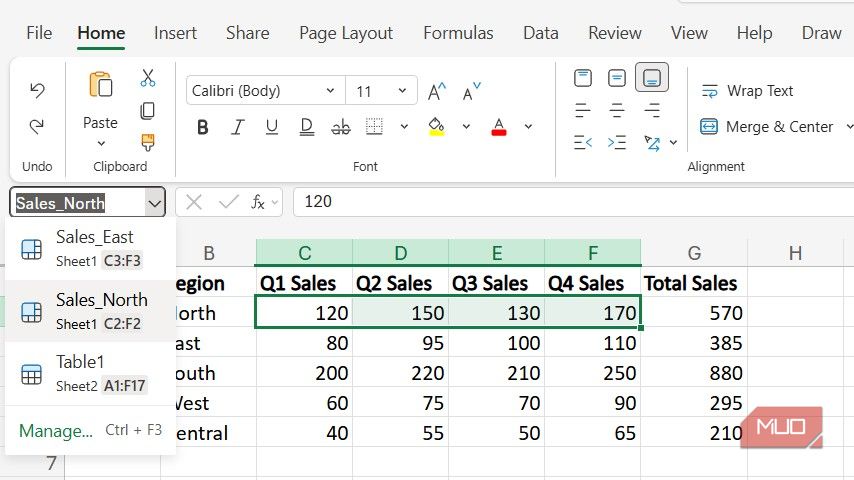Open the Calibri (Body) font dropdown
This screenshot has width=854, height=480.
330,90
